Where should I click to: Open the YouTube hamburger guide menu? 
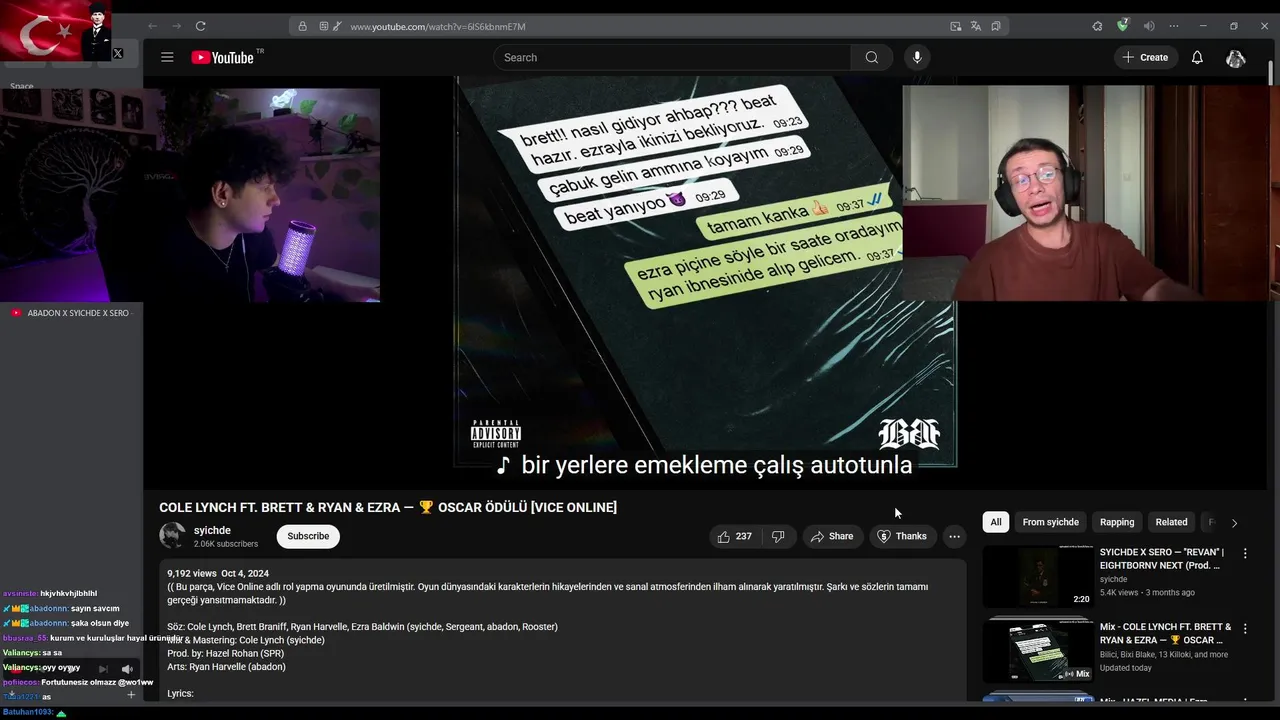coord(167,57)
